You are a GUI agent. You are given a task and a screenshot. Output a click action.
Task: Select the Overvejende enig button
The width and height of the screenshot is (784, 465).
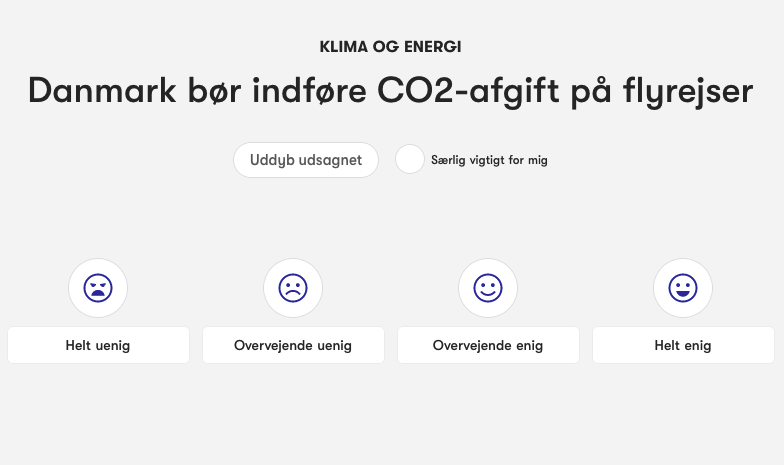click(488, 346)
